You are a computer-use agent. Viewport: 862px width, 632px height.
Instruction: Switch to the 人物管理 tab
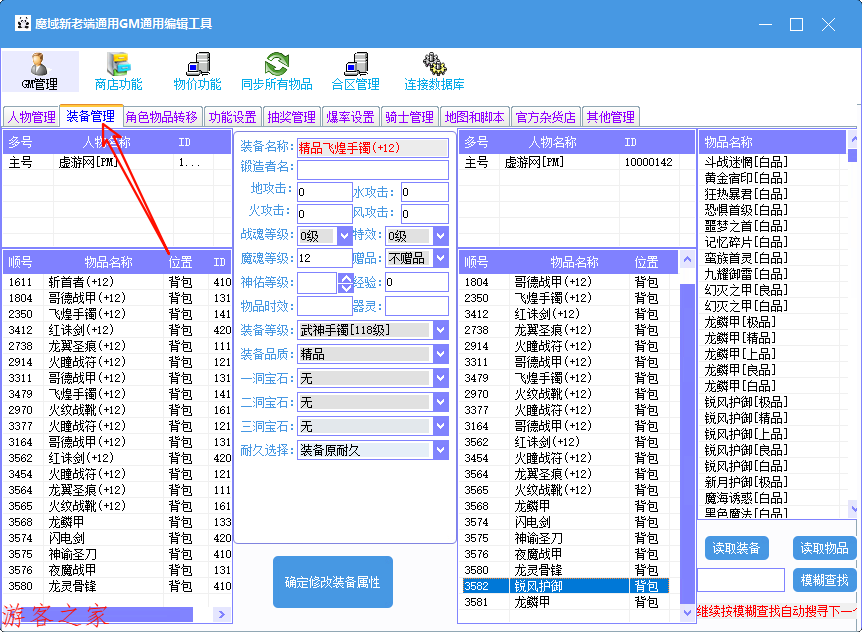31,117
